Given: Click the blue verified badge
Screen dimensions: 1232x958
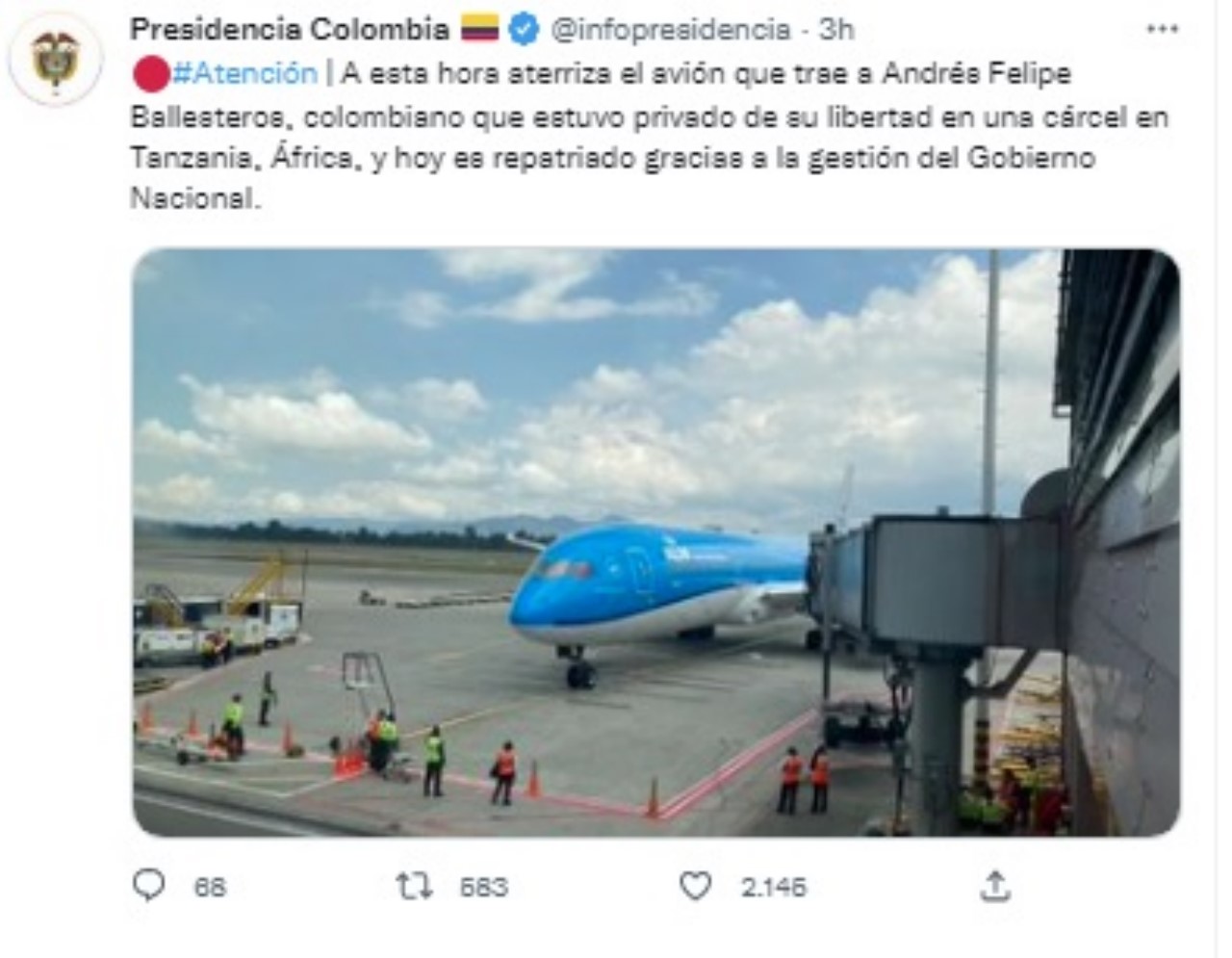Looking at the screenshot, I should (x=523, y=30).
